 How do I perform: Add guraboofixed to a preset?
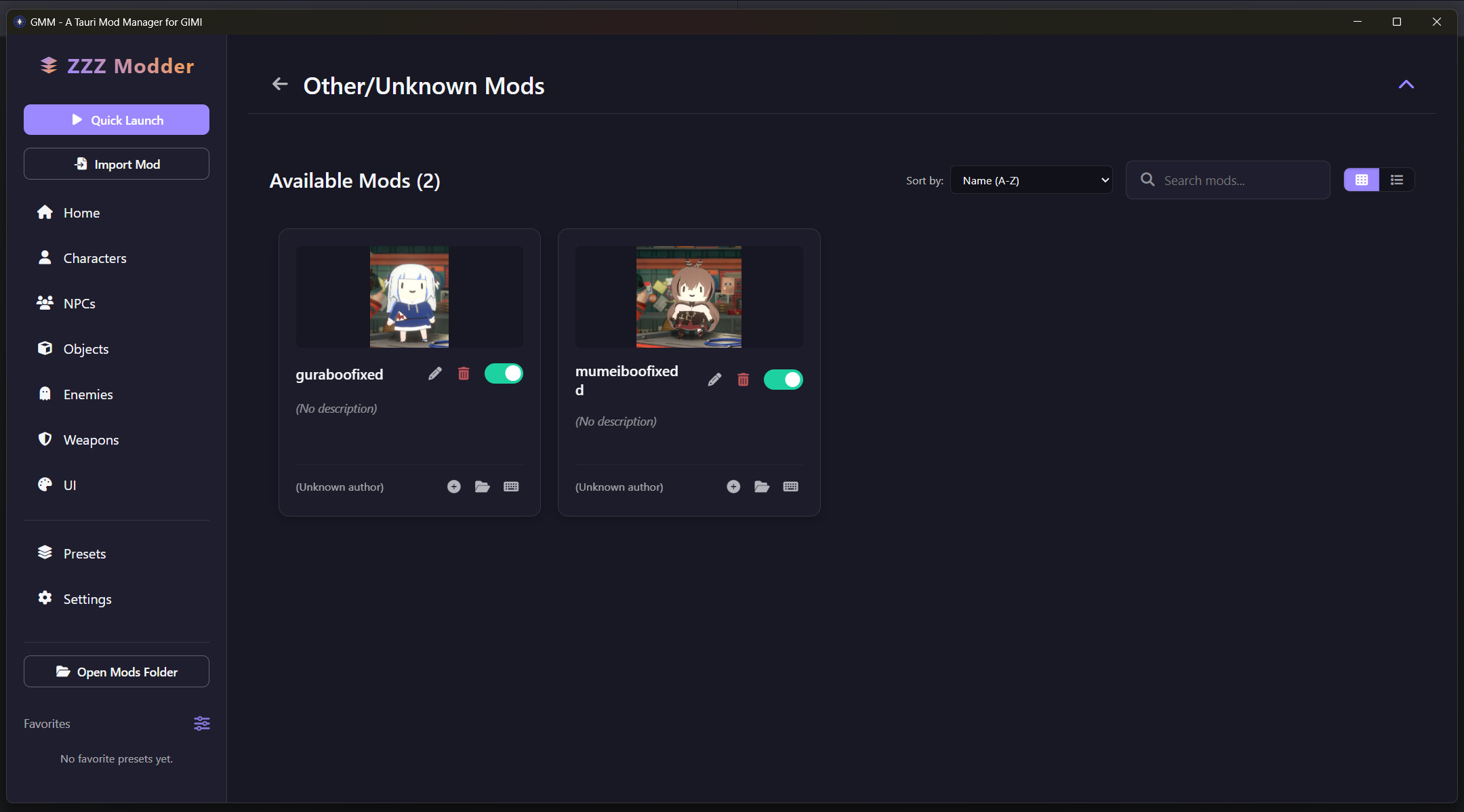click(453, 486)
